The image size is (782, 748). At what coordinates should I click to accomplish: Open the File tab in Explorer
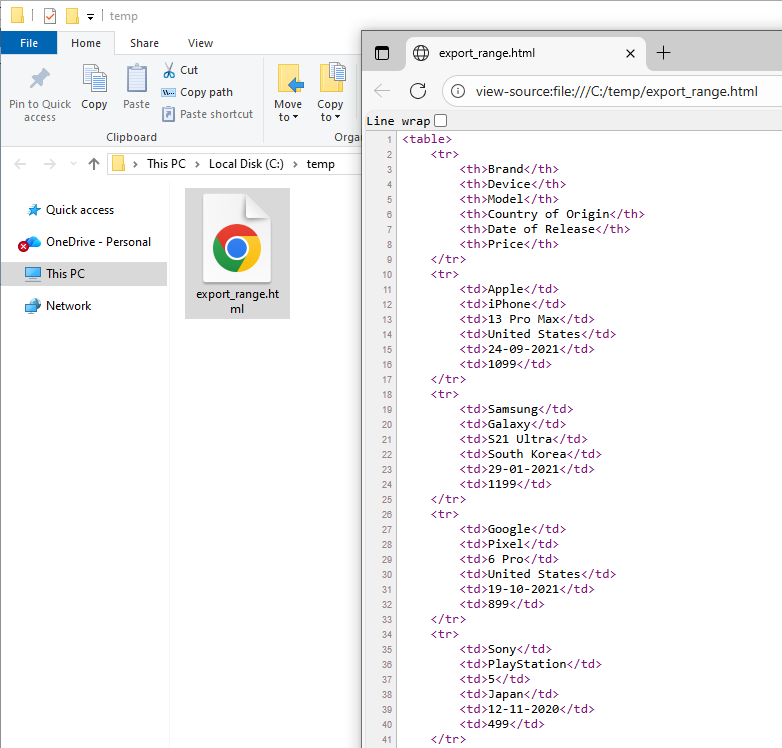pos(29,43)
